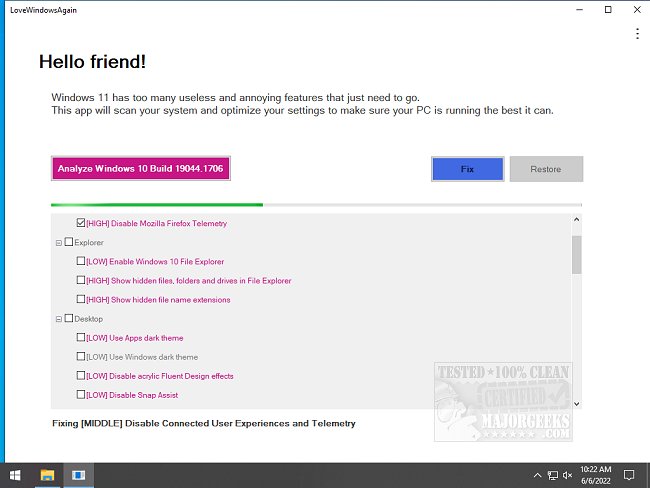
Task: Collapse the Desktop tree group
Action: (x=59, y=319)
